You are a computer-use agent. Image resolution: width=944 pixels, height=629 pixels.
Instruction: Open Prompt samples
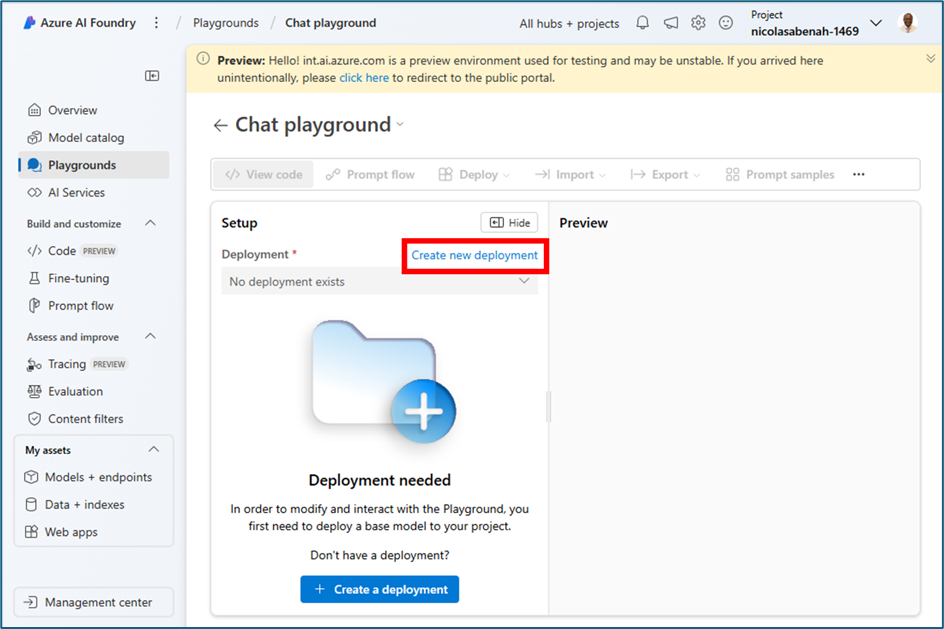tap(780, 175)
